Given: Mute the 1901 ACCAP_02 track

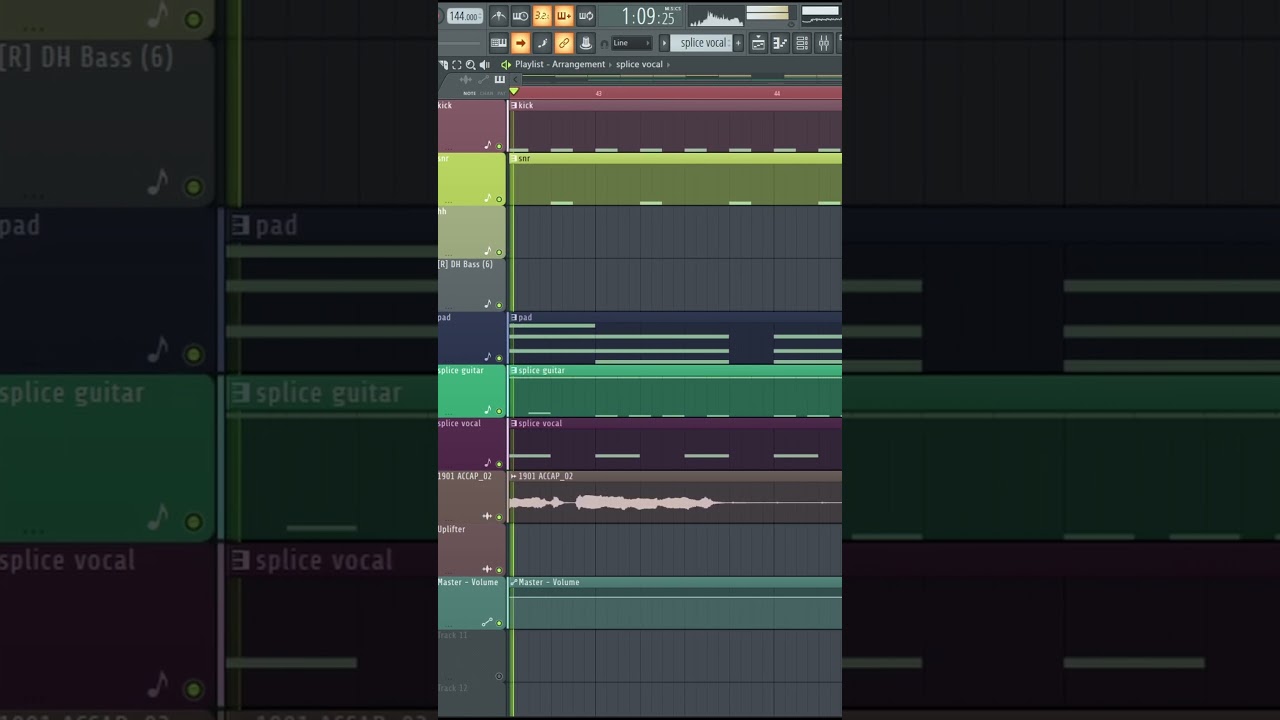Looking at the screenshot, I should pyautogui.click(x=499, y=517).
